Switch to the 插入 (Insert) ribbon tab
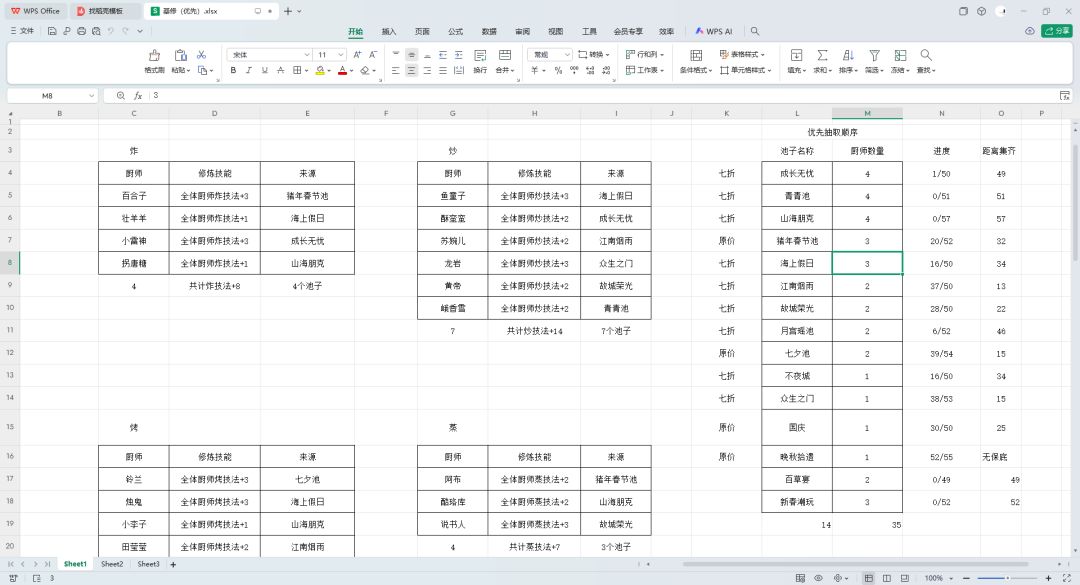 pyautogui.click(x=389, y=31)
